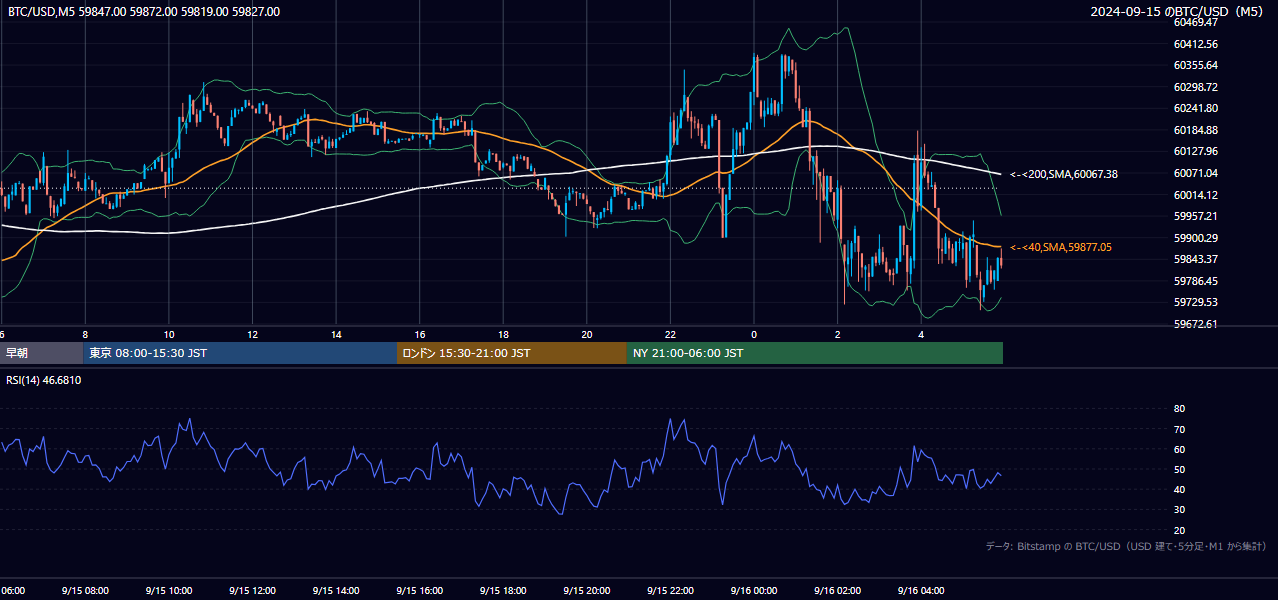Select hour tick 16 under the price chart
Screen dimensions: 1278x600
419,335
